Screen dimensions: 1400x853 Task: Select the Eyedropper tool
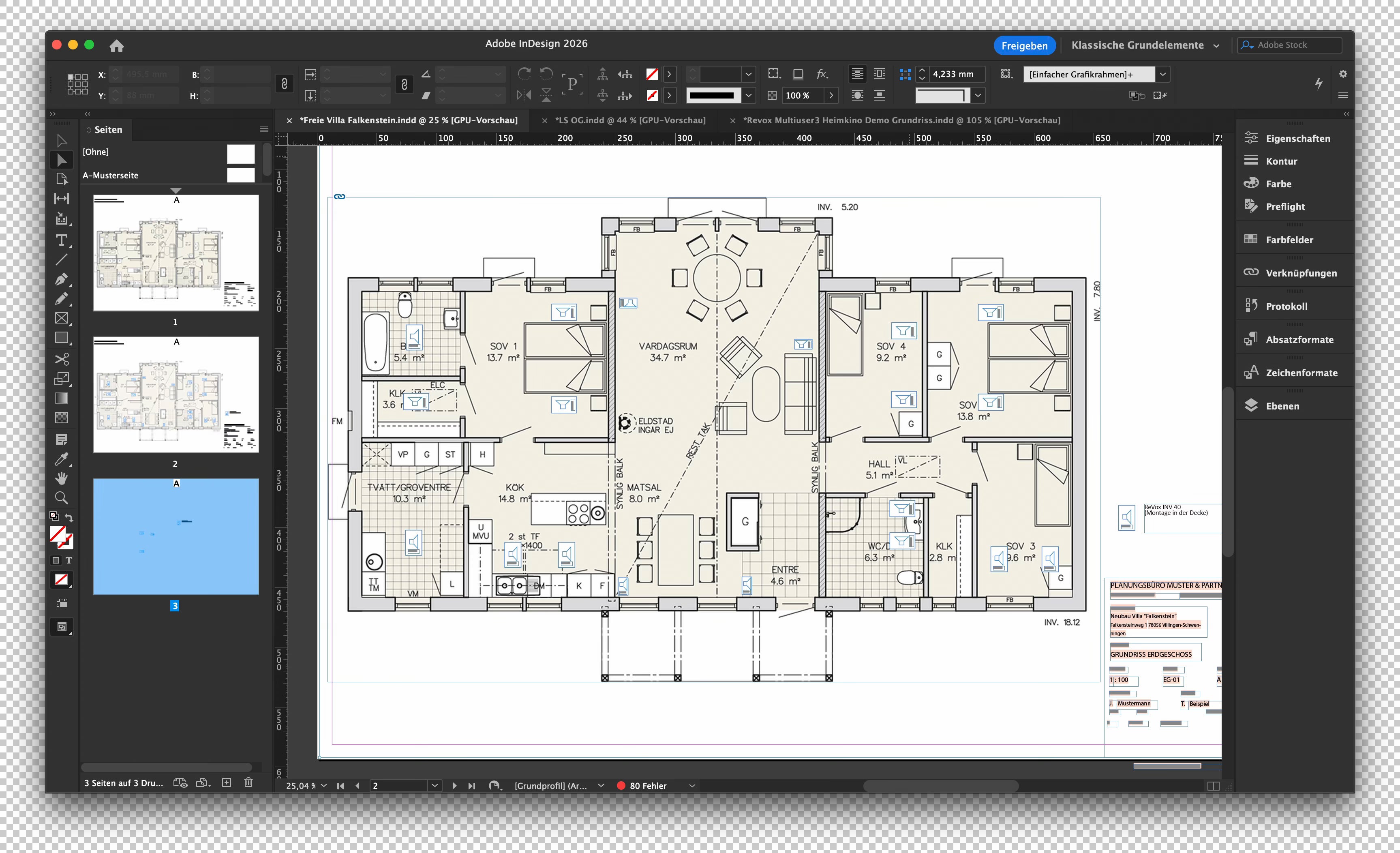61,459
